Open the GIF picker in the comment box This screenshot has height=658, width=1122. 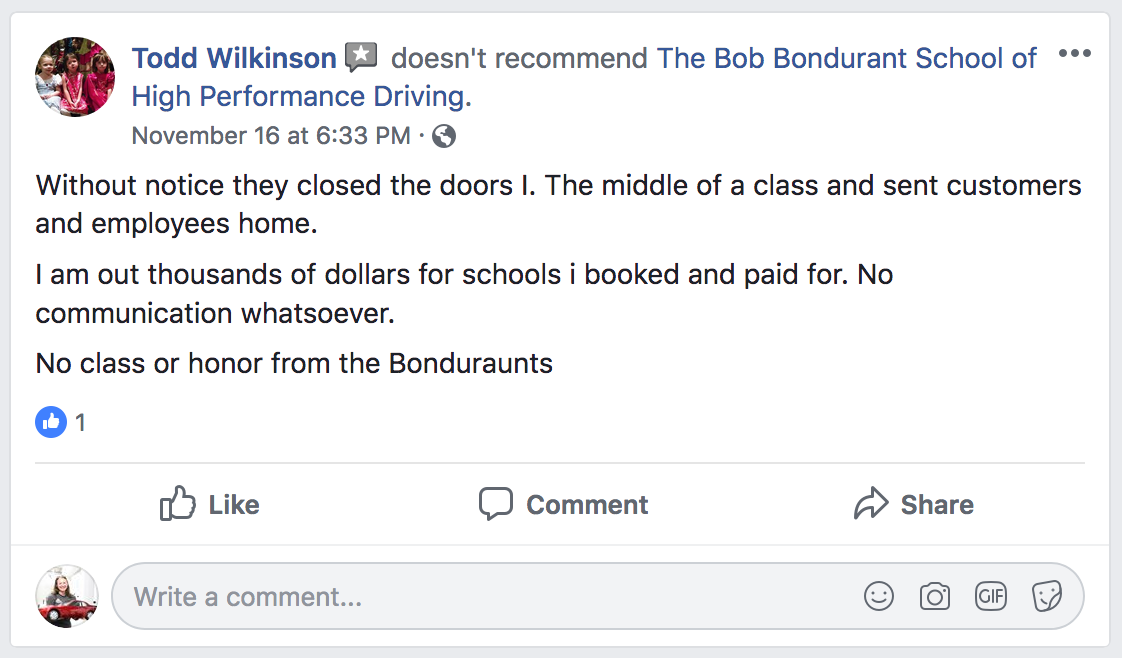coord(991,597)
